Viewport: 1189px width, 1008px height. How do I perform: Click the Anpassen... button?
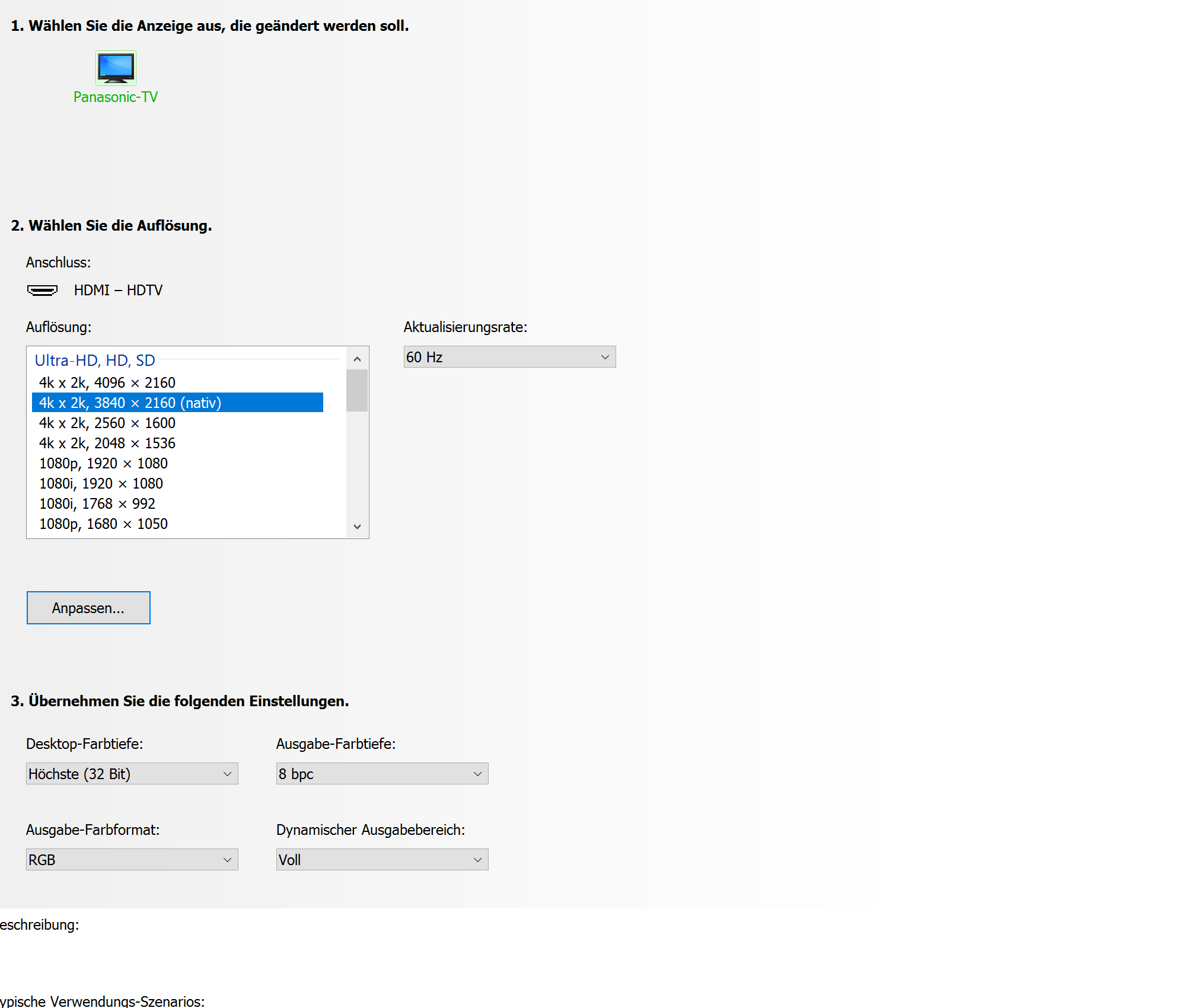click(88, 608)
